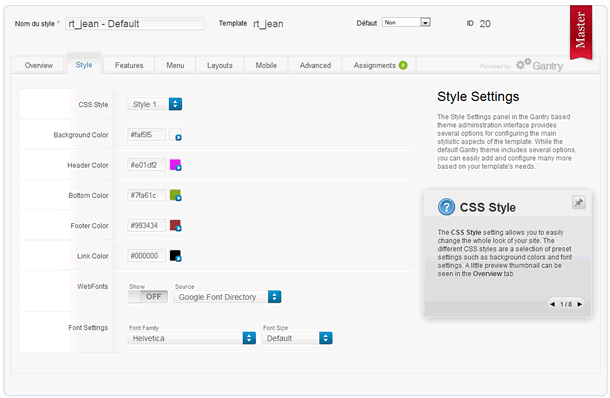
Task: Click the CSS Style help box title
Action: click(488, 207)
